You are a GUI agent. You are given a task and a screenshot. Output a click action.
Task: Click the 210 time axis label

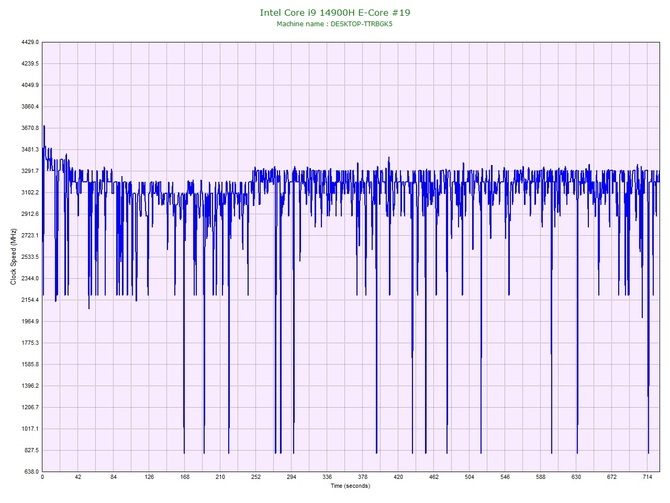click(220, 477)
